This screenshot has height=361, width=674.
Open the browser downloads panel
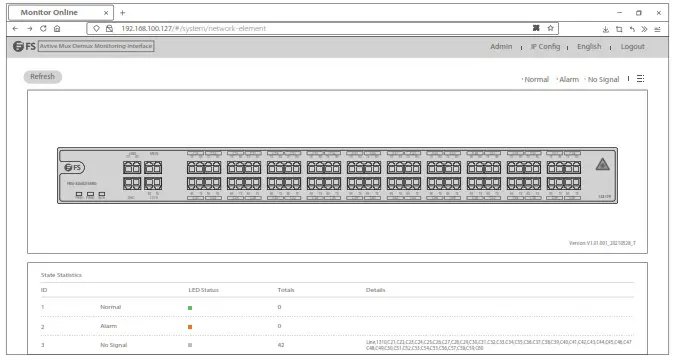pos(605,29)
